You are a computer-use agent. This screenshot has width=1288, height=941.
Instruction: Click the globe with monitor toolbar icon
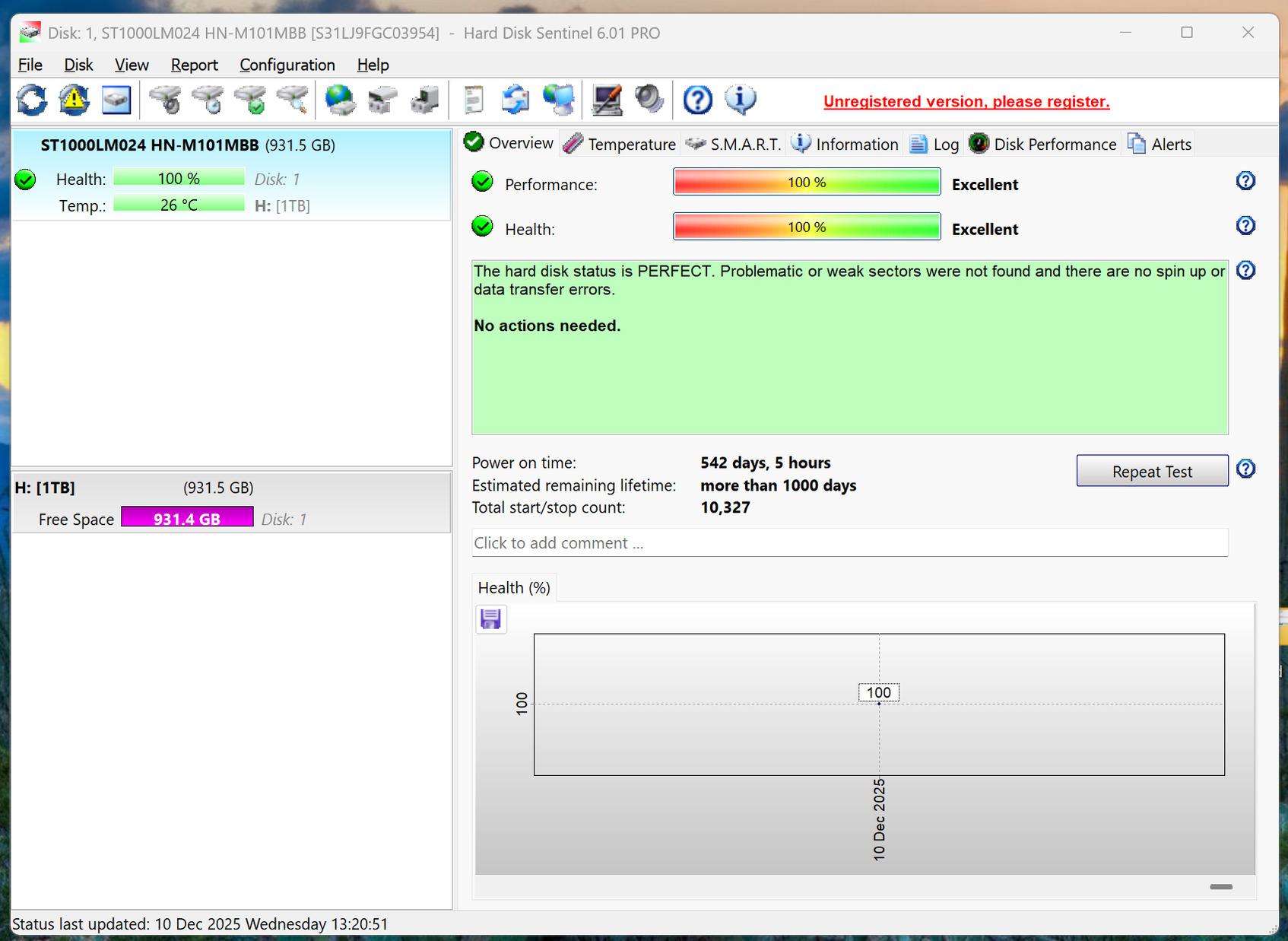pos(559,100)
